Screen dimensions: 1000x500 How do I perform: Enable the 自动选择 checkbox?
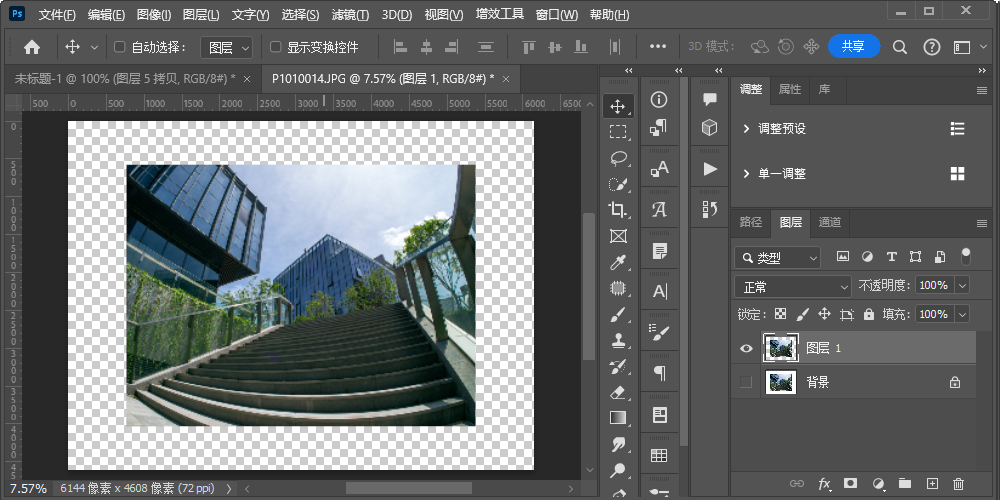click(120, 47)
